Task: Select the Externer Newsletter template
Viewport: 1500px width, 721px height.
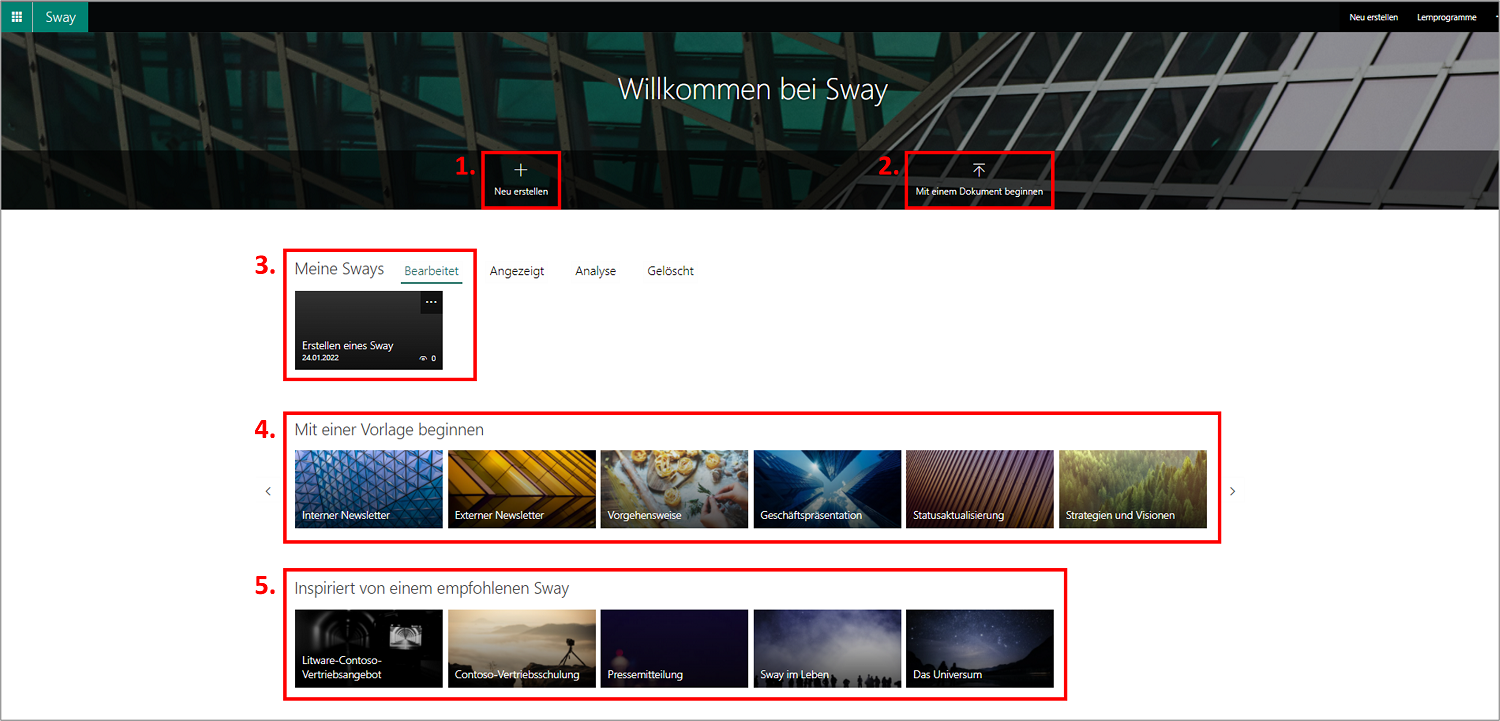Action: pos(522,489)
